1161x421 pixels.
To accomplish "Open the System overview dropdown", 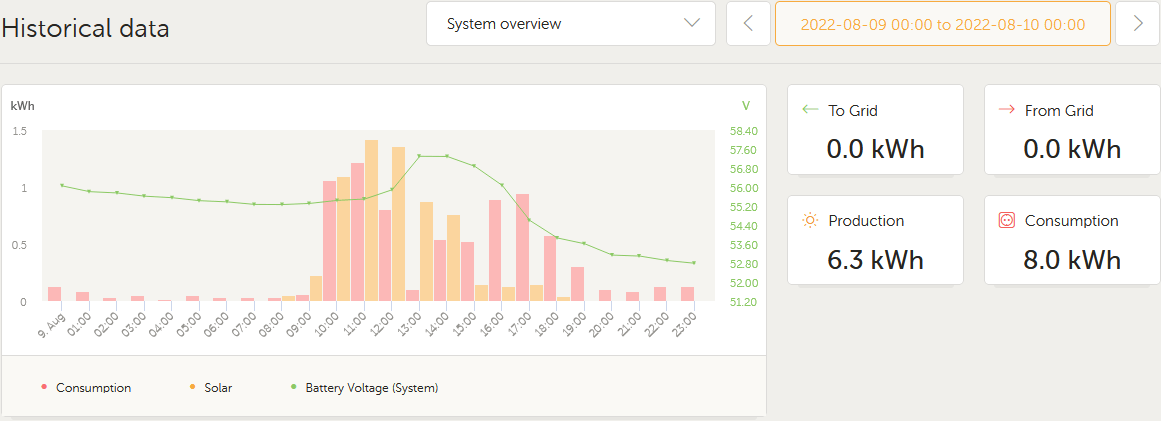I will click(570, 24).
